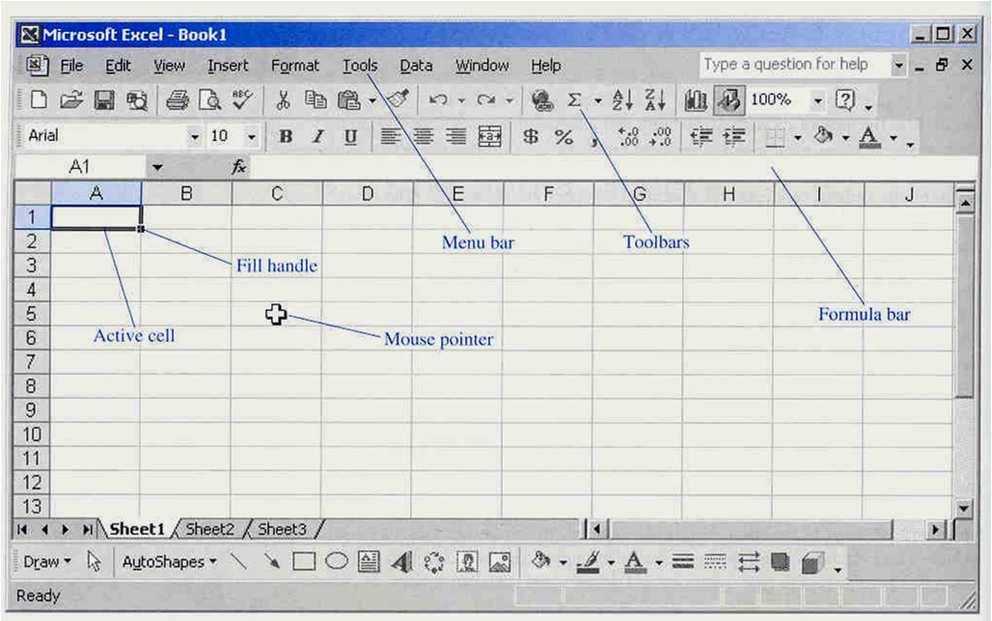This screenshot has height=621, width=992.
Task: Open a file with the Open folder icon
Action: (x=71, y=100)
